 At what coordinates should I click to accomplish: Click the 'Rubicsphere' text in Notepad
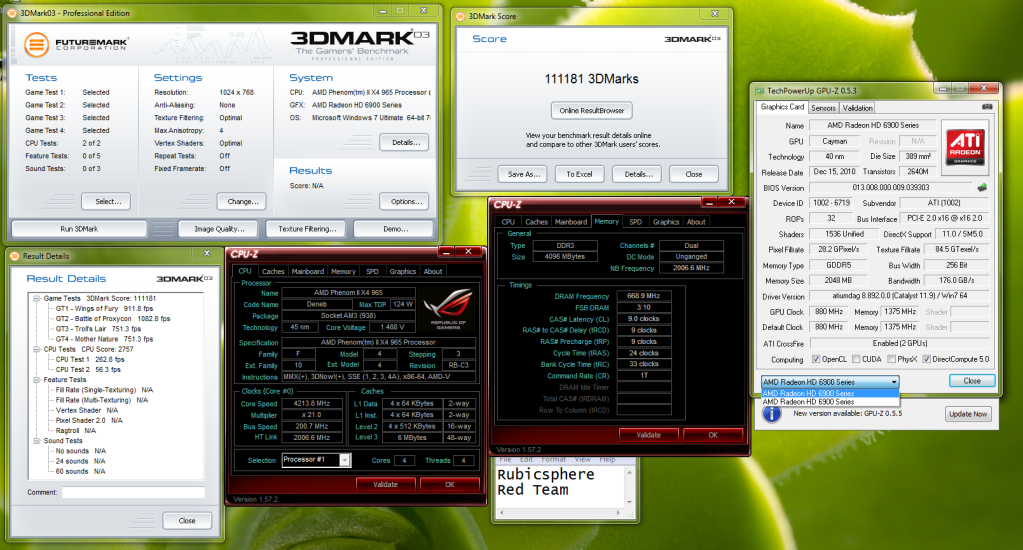pos(545,474)
